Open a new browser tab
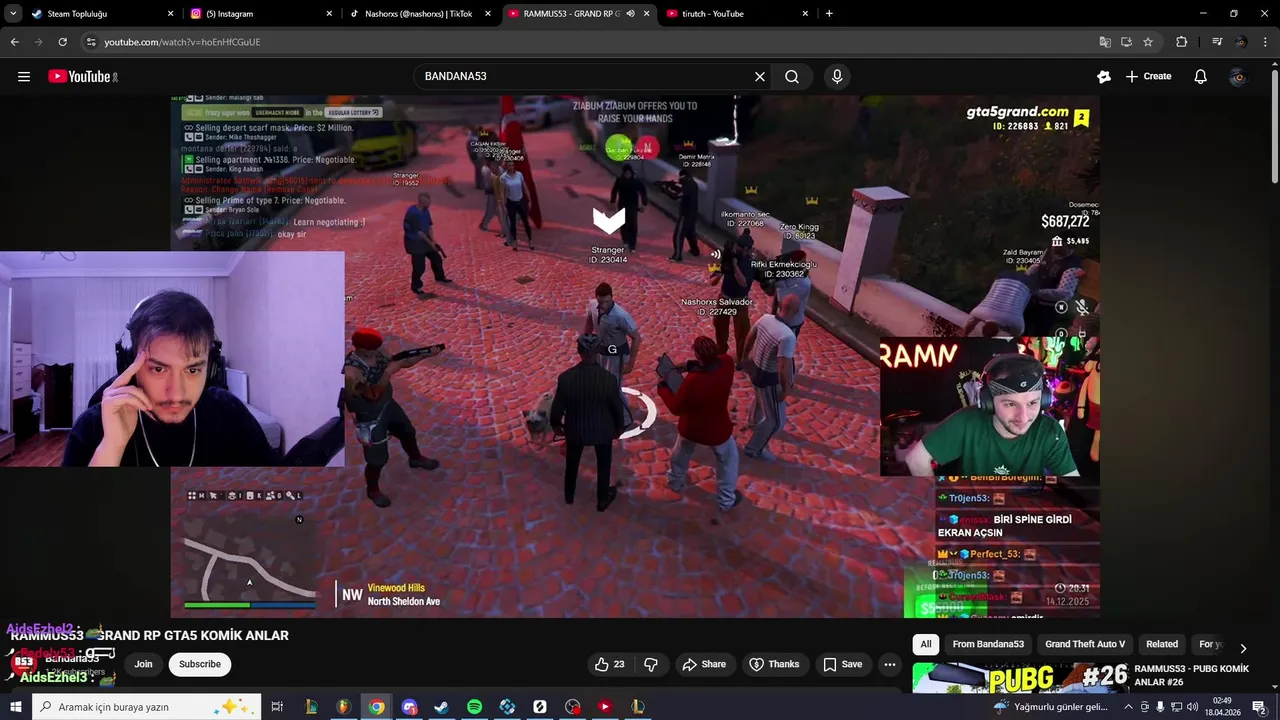The height and width of the screenshot is (720, 1280). [x=829, y=14]
